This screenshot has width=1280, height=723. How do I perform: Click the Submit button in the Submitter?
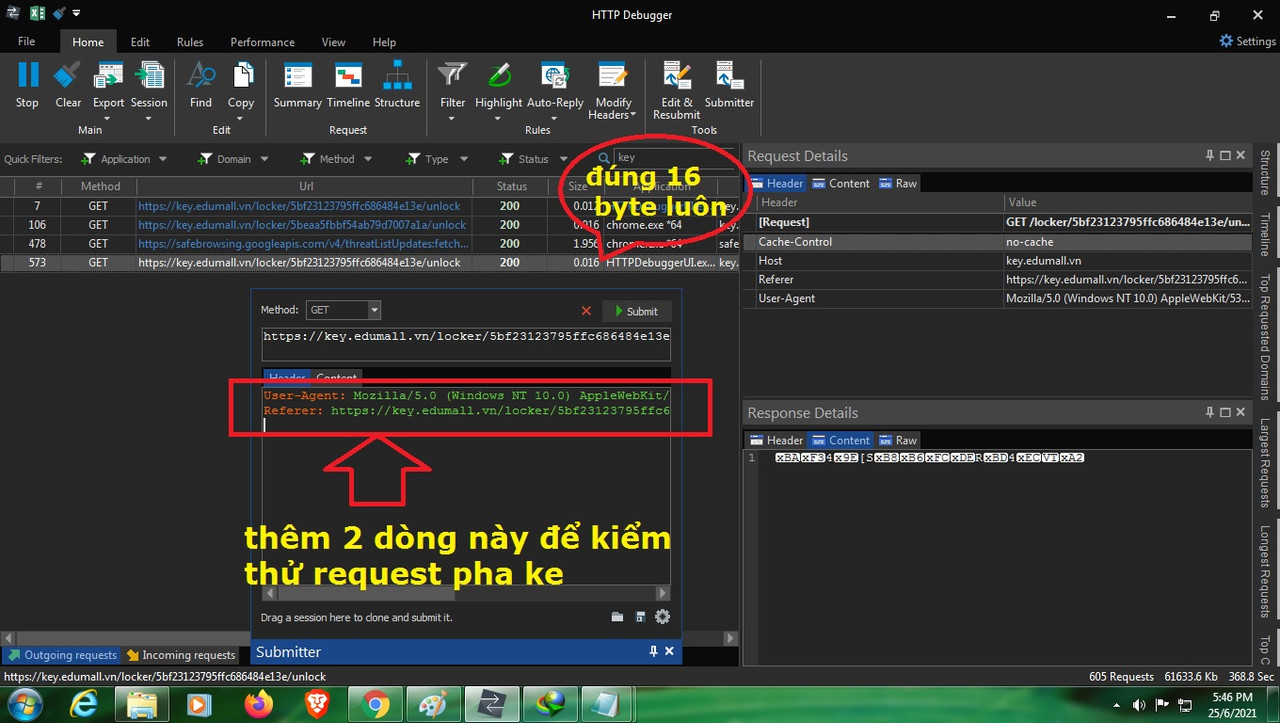(635, 311)
